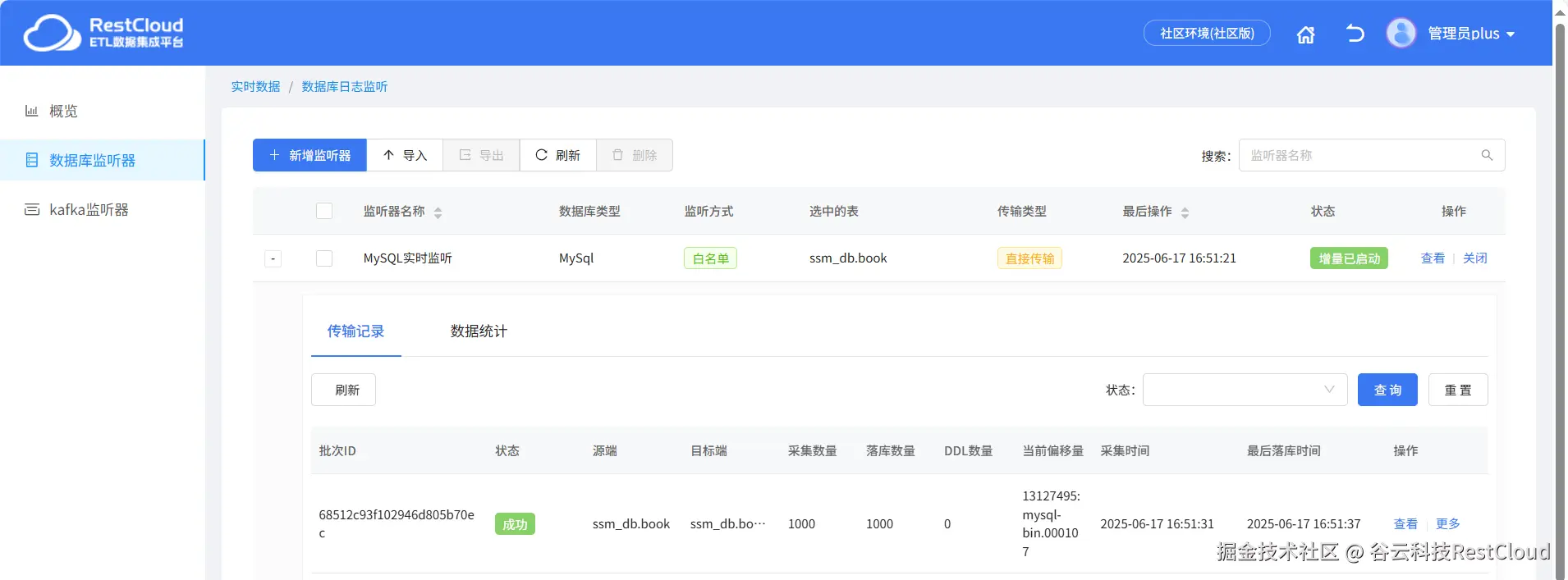The image size is (1568, 580).
Task: Click the 导出 button
Action: pyautogui.click(x=481, y=155)
